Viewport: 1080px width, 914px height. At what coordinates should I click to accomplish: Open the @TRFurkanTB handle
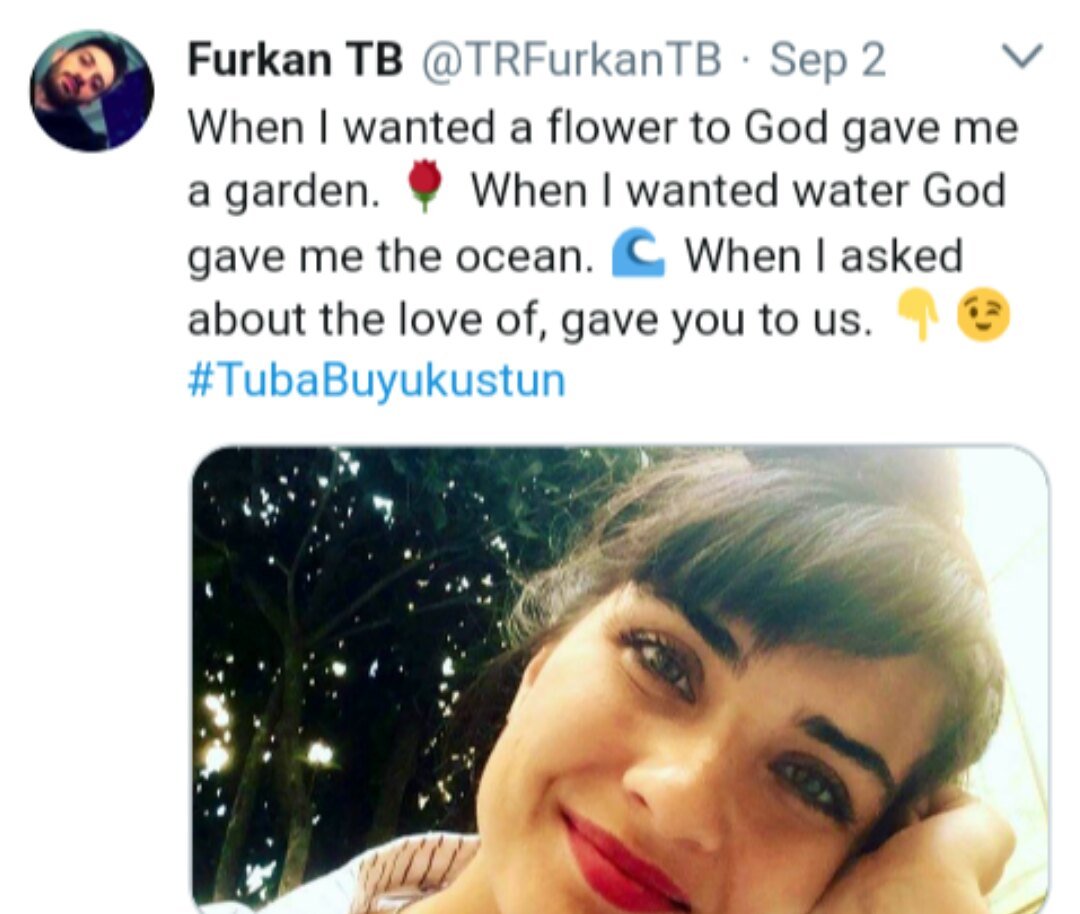571,60
